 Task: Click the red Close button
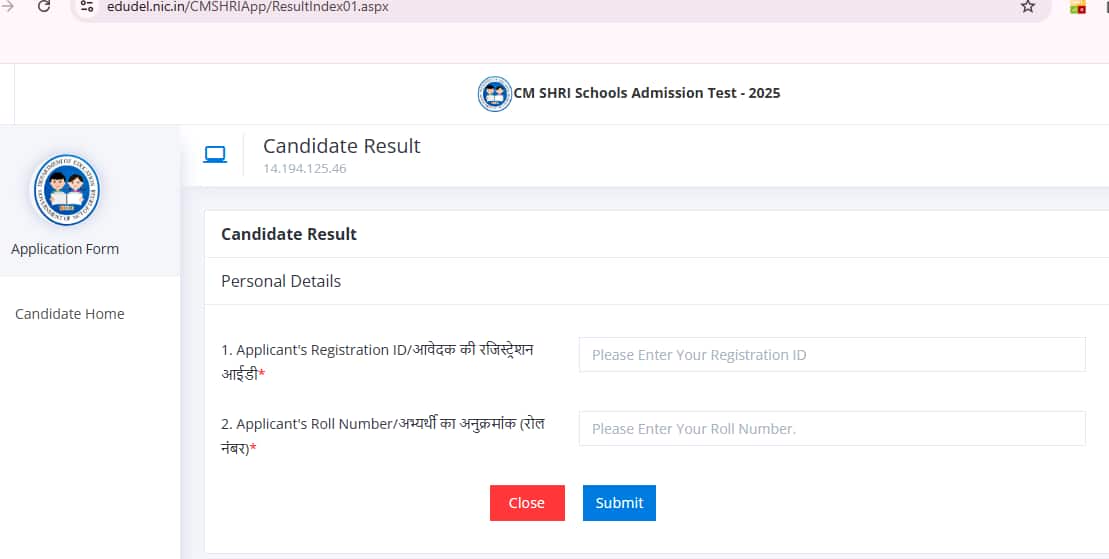pyautogui.click(x=527, y=502)
